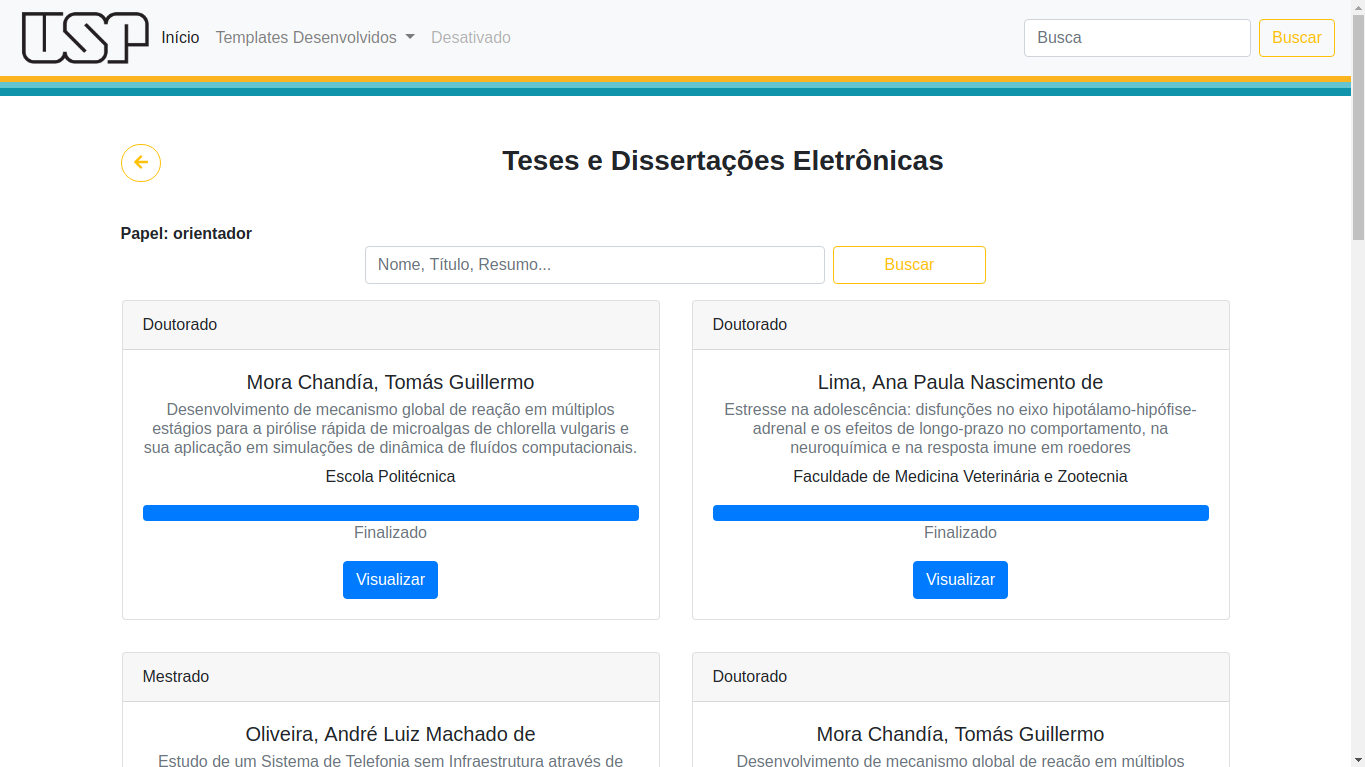Click thesis title starting Estresse na adolescência
1365x767 pixels.
coord(960,429)
